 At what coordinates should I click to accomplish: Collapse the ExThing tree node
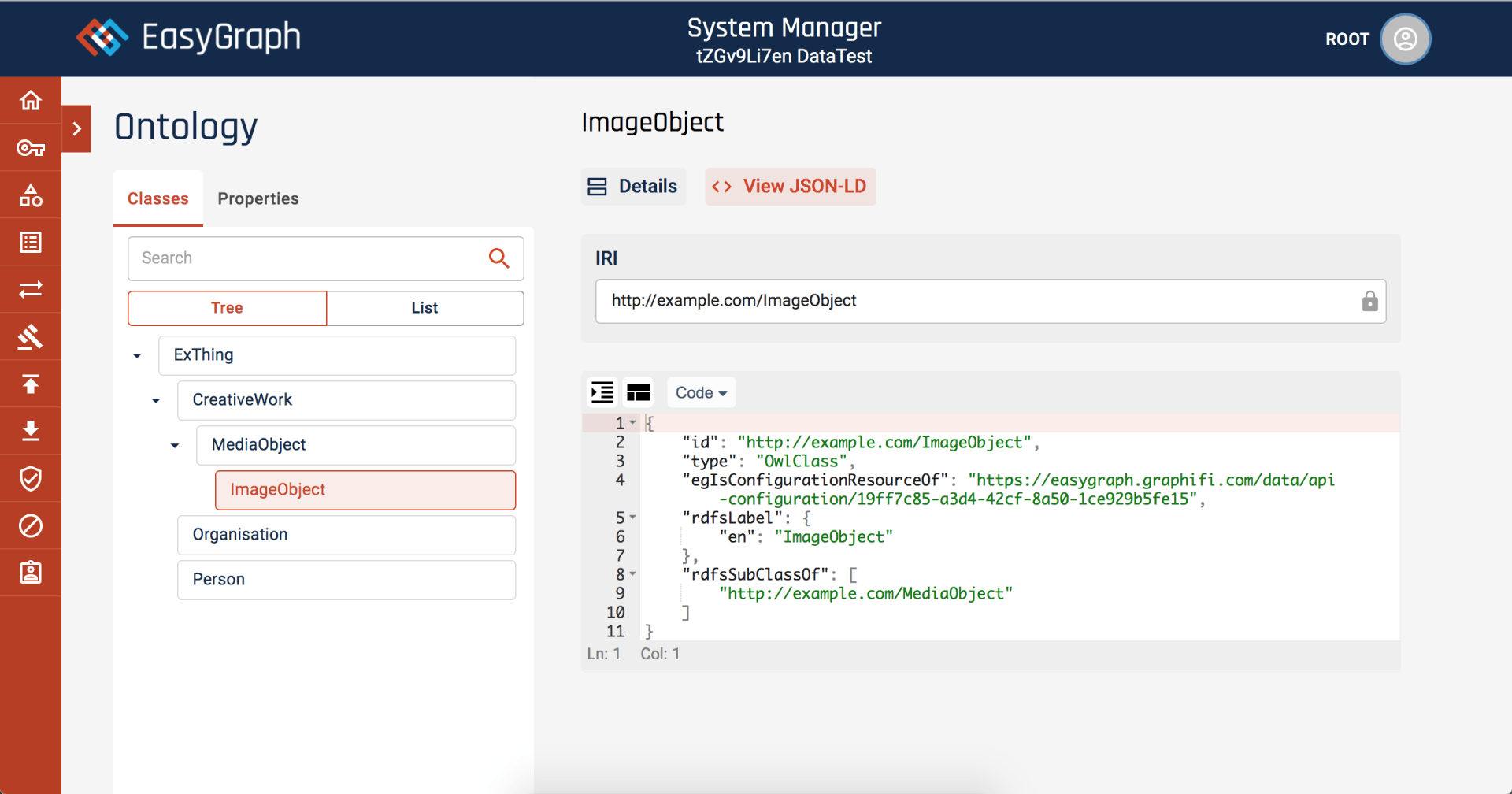point(137,356)
